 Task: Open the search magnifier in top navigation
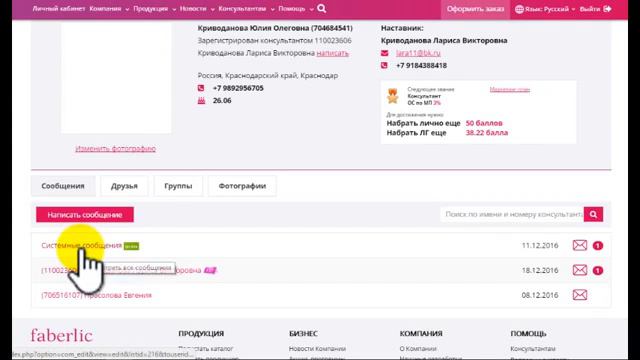[322, 8]
